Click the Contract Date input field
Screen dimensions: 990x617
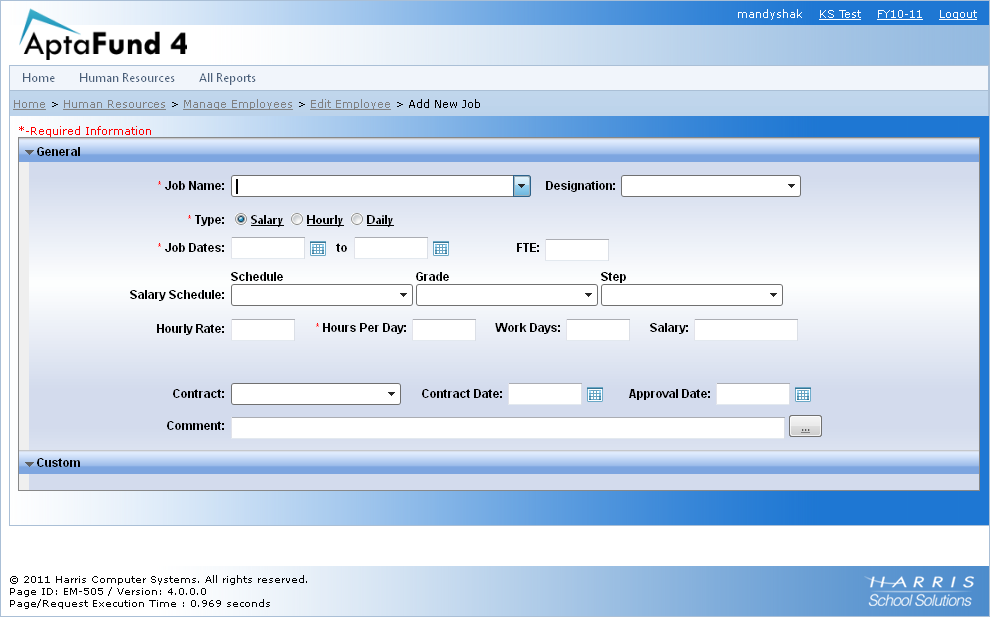click(545, 394)
